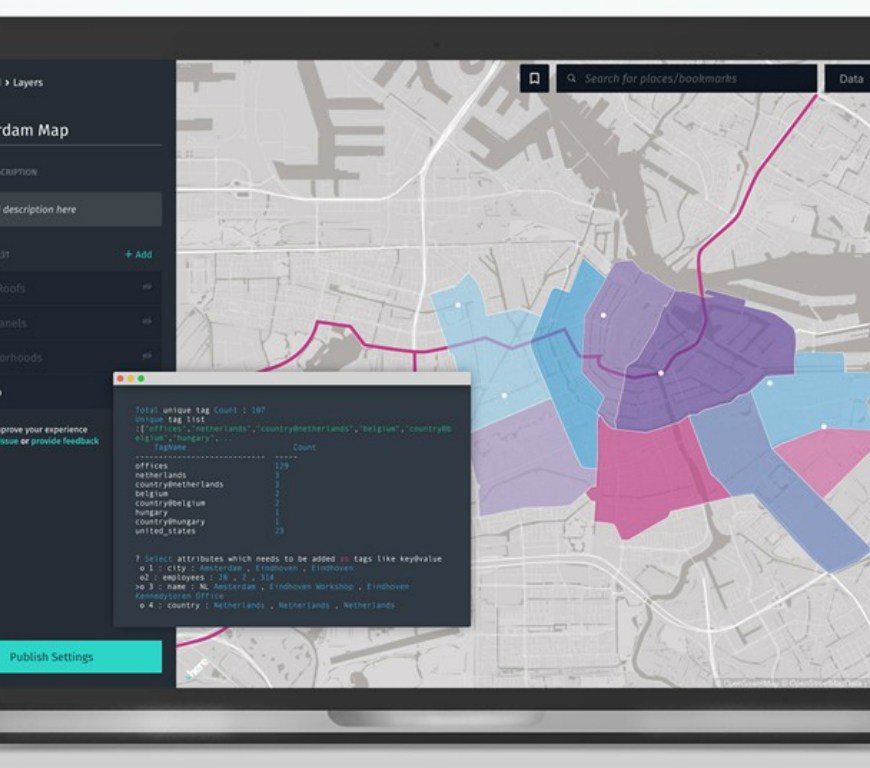This screenshot has width=870, height=768.
Task: Open the provide feedback link
Action: click(x=65, y=441)
